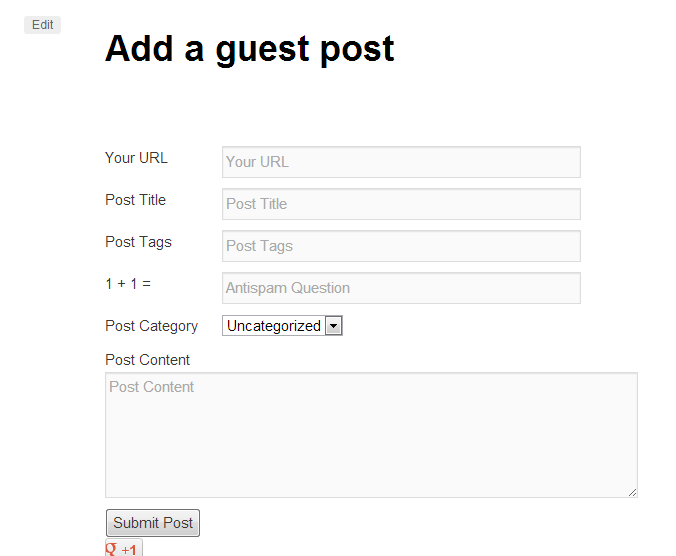Focus the Post Title text field
This screenshot has height=556, width=676.
click(x=400, y=204)
